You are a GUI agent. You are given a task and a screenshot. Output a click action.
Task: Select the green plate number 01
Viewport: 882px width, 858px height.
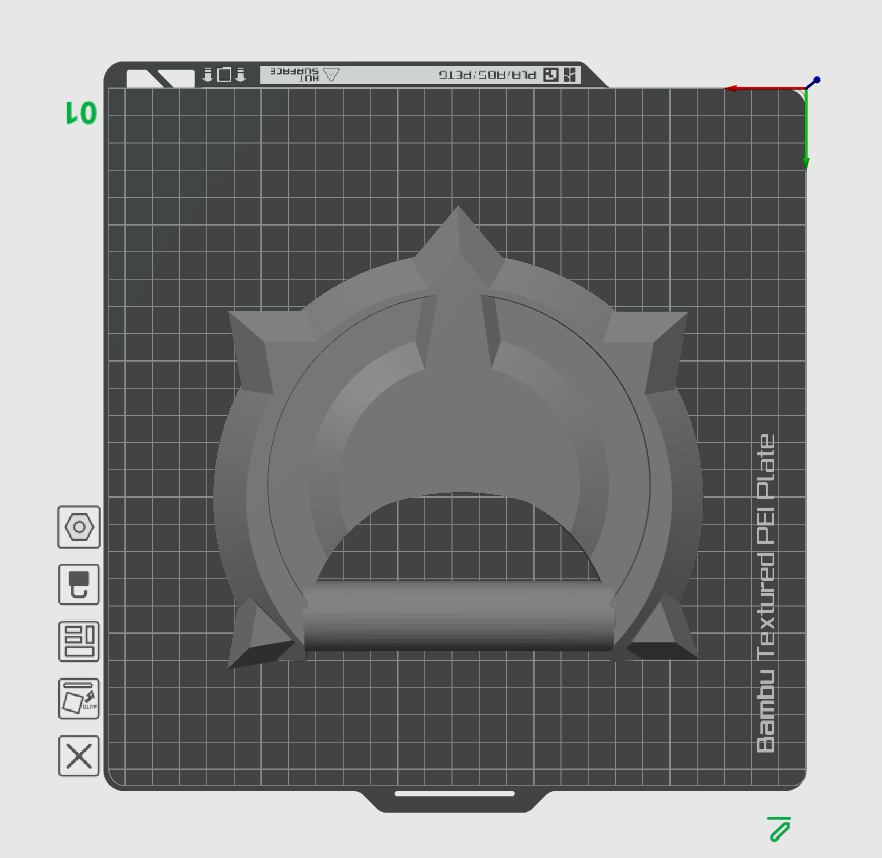point(82,113)
